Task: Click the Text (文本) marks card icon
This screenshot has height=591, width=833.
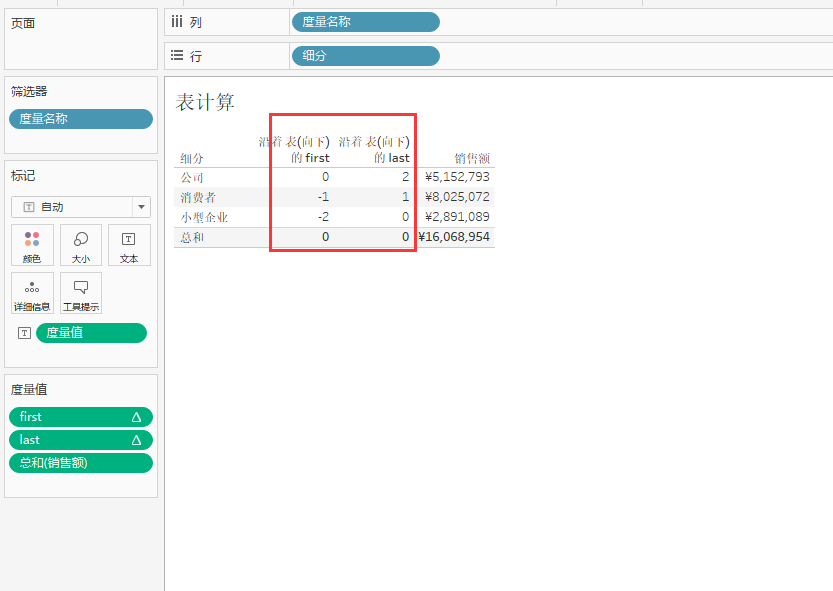Action: [x=129, y=244]
